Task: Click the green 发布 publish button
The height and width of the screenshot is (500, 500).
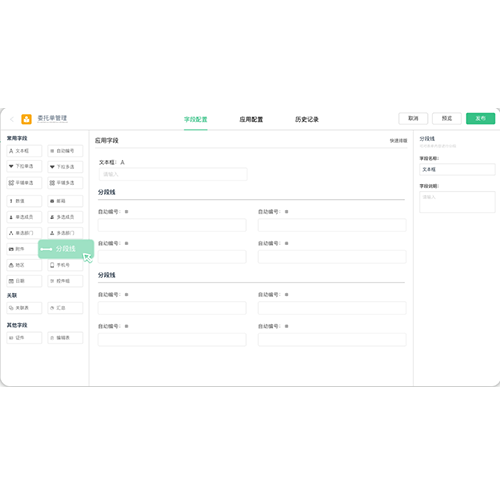Action: coord(480,118)
